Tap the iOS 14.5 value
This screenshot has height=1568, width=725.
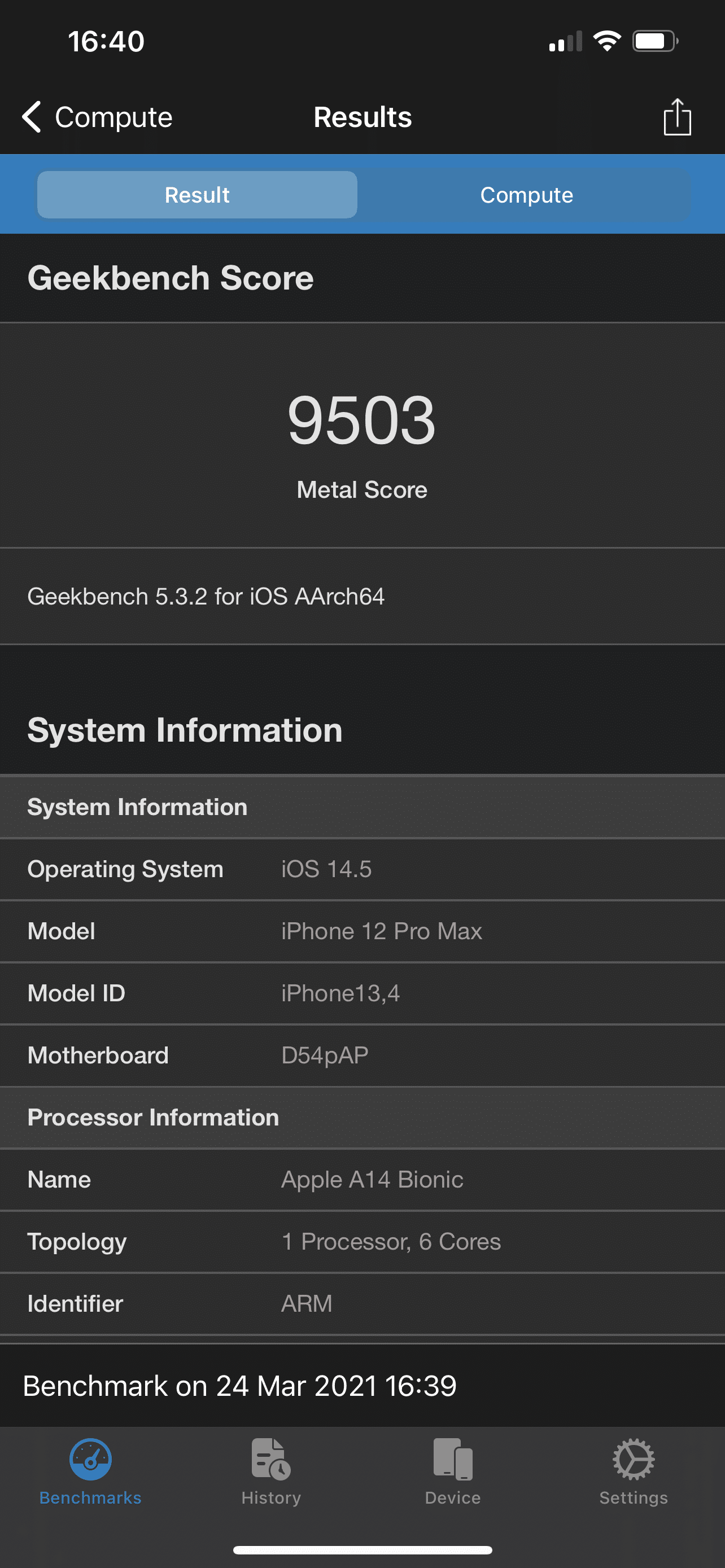click(326, 869)
